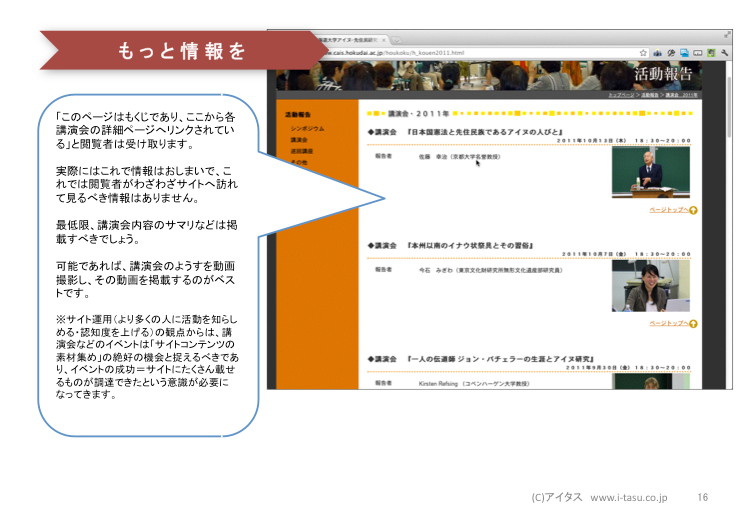The image size is (739, 511).
Task: Click photo of elderly speaker at podium
Action: pos(651,172)
